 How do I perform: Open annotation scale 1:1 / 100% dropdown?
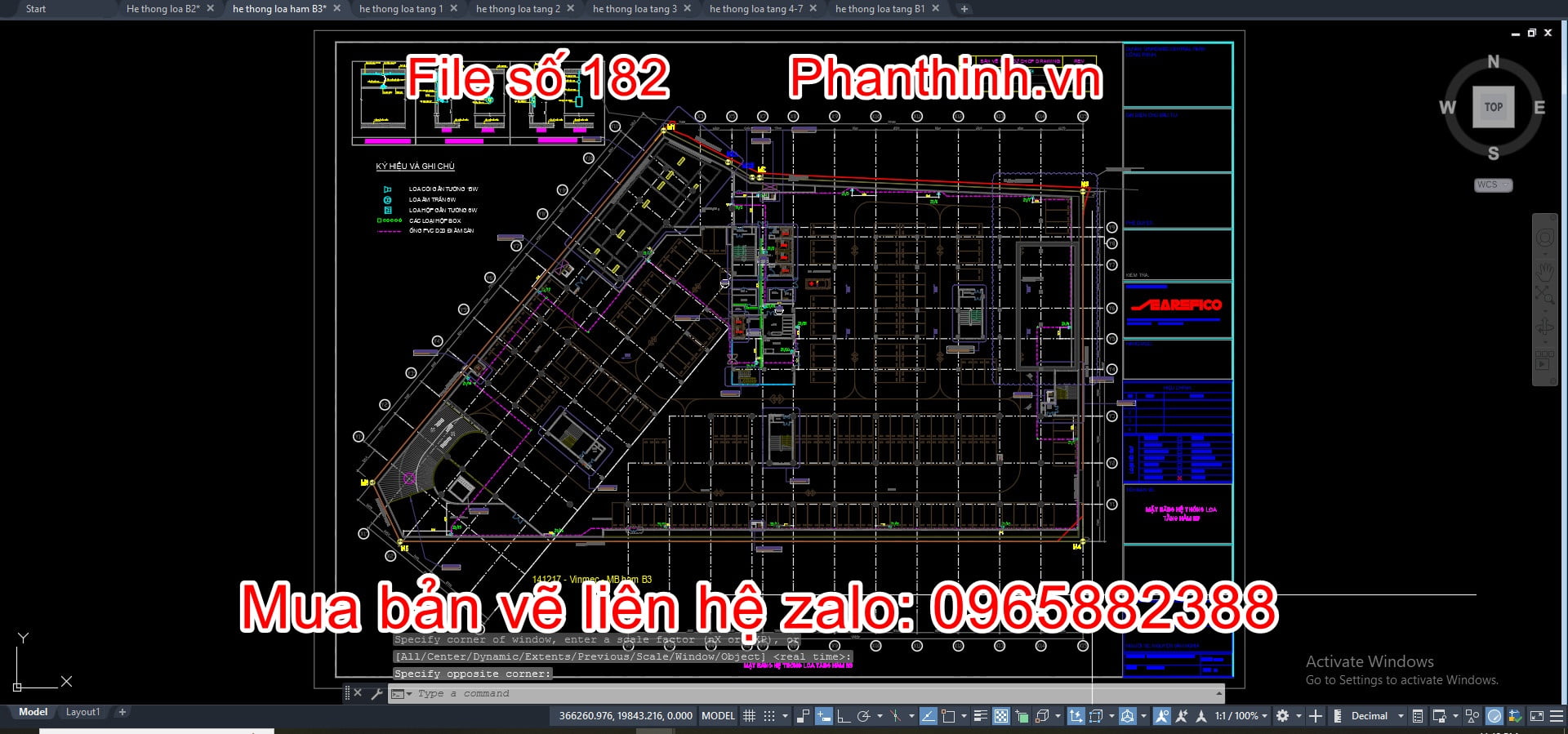1241,716
